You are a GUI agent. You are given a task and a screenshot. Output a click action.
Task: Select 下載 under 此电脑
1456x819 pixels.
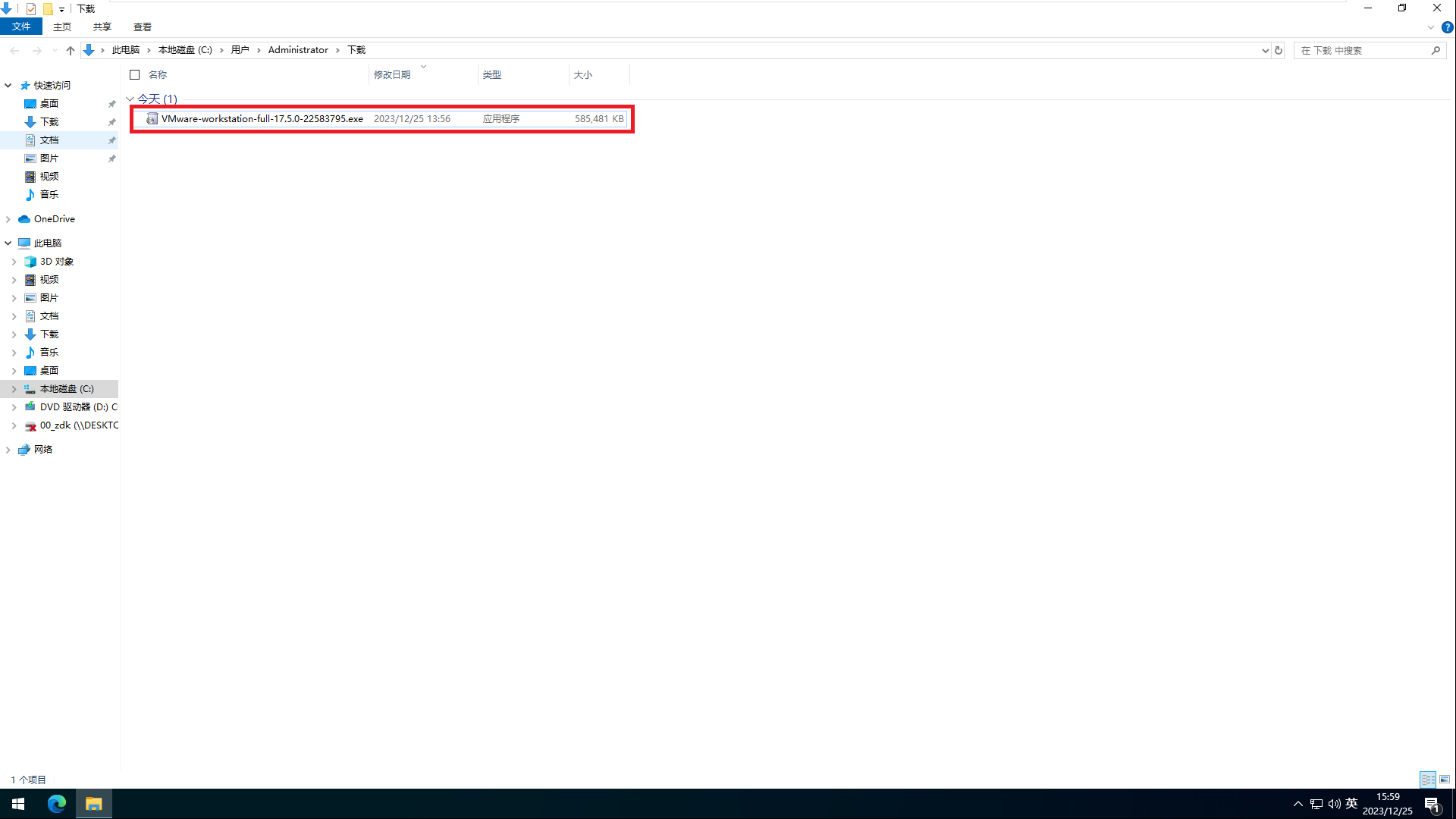pyautogui.click(x=49, y=334)
